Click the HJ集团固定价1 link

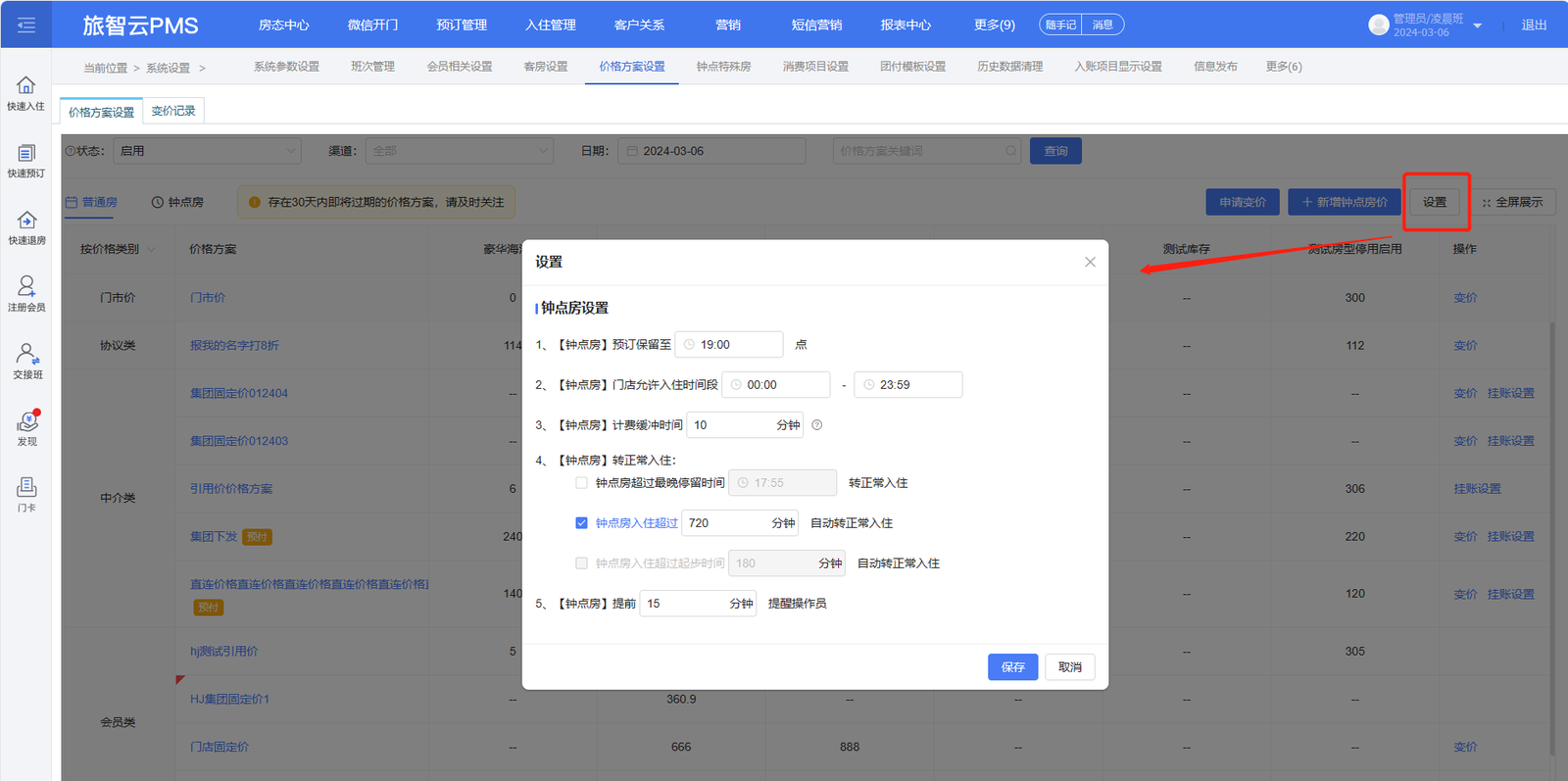[x=229, y=700]
